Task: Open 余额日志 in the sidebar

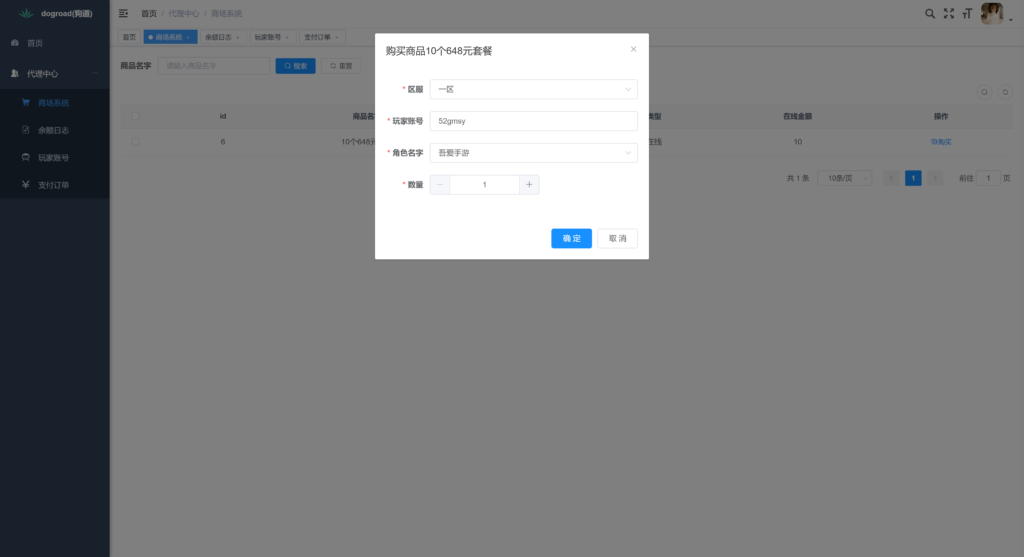Action: pos(55,130)
